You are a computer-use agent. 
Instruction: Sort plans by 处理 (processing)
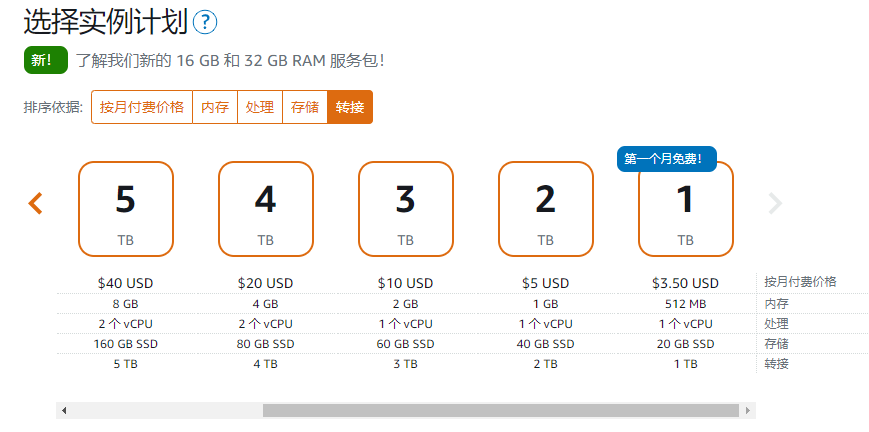(260, 107)
